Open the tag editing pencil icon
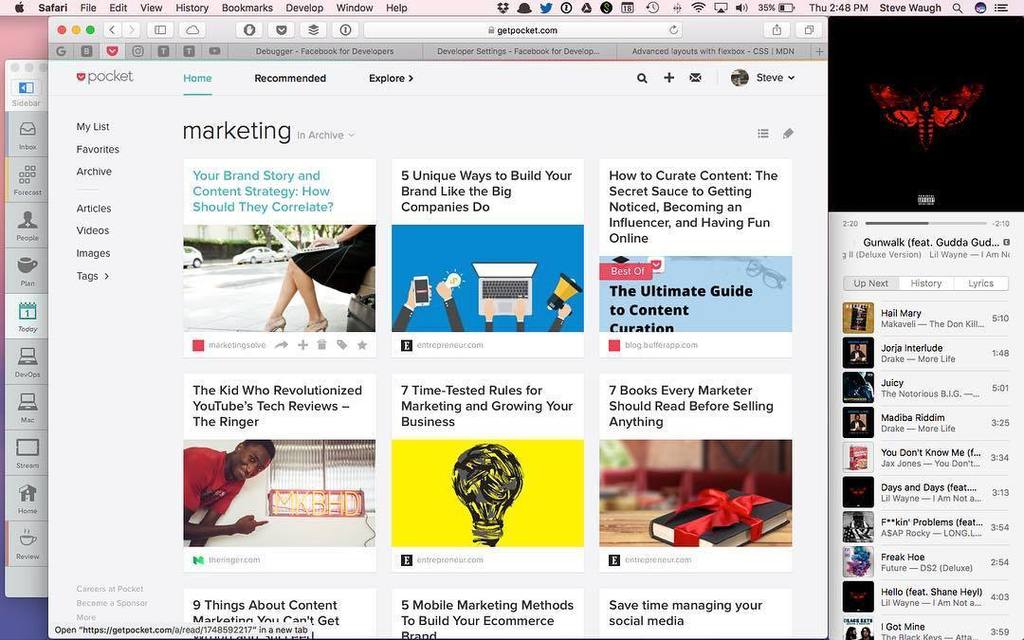 pos(788,133)
